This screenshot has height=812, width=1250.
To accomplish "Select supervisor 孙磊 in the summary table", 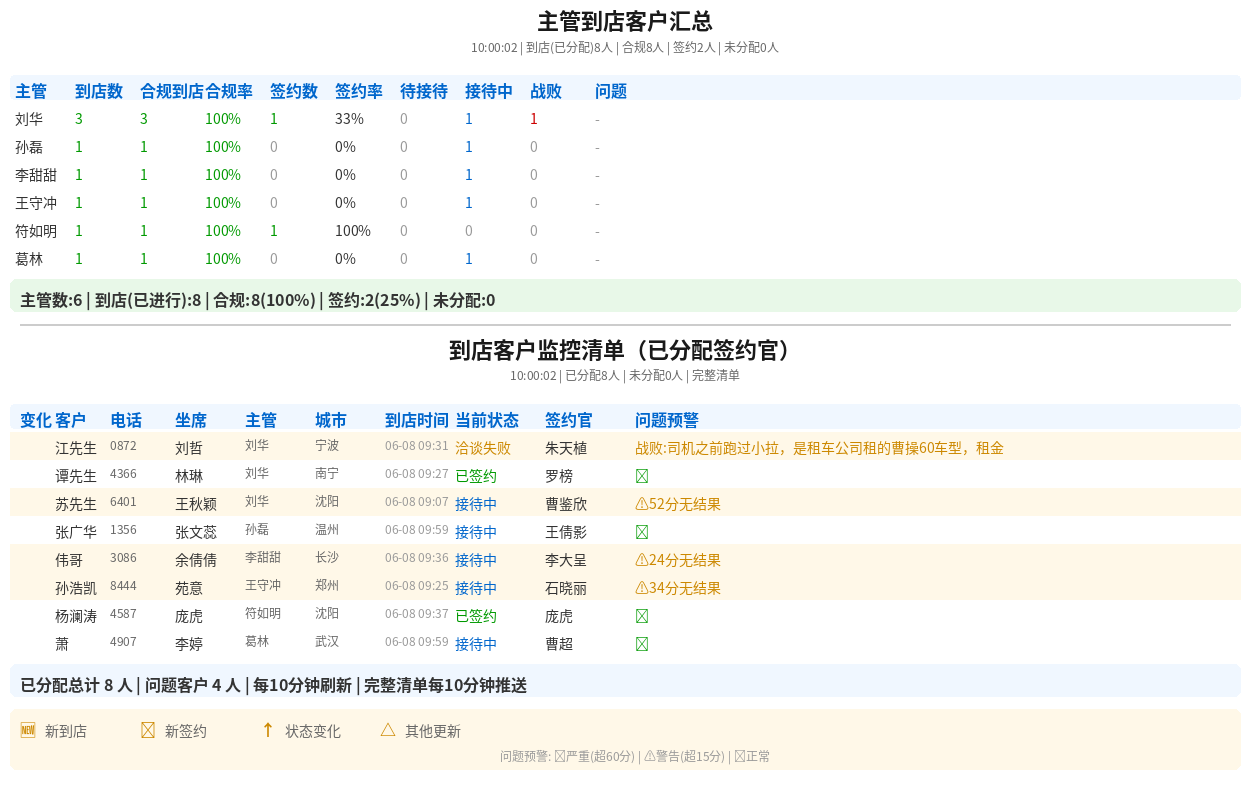I will pyautogui.click(x=29, y=147).
